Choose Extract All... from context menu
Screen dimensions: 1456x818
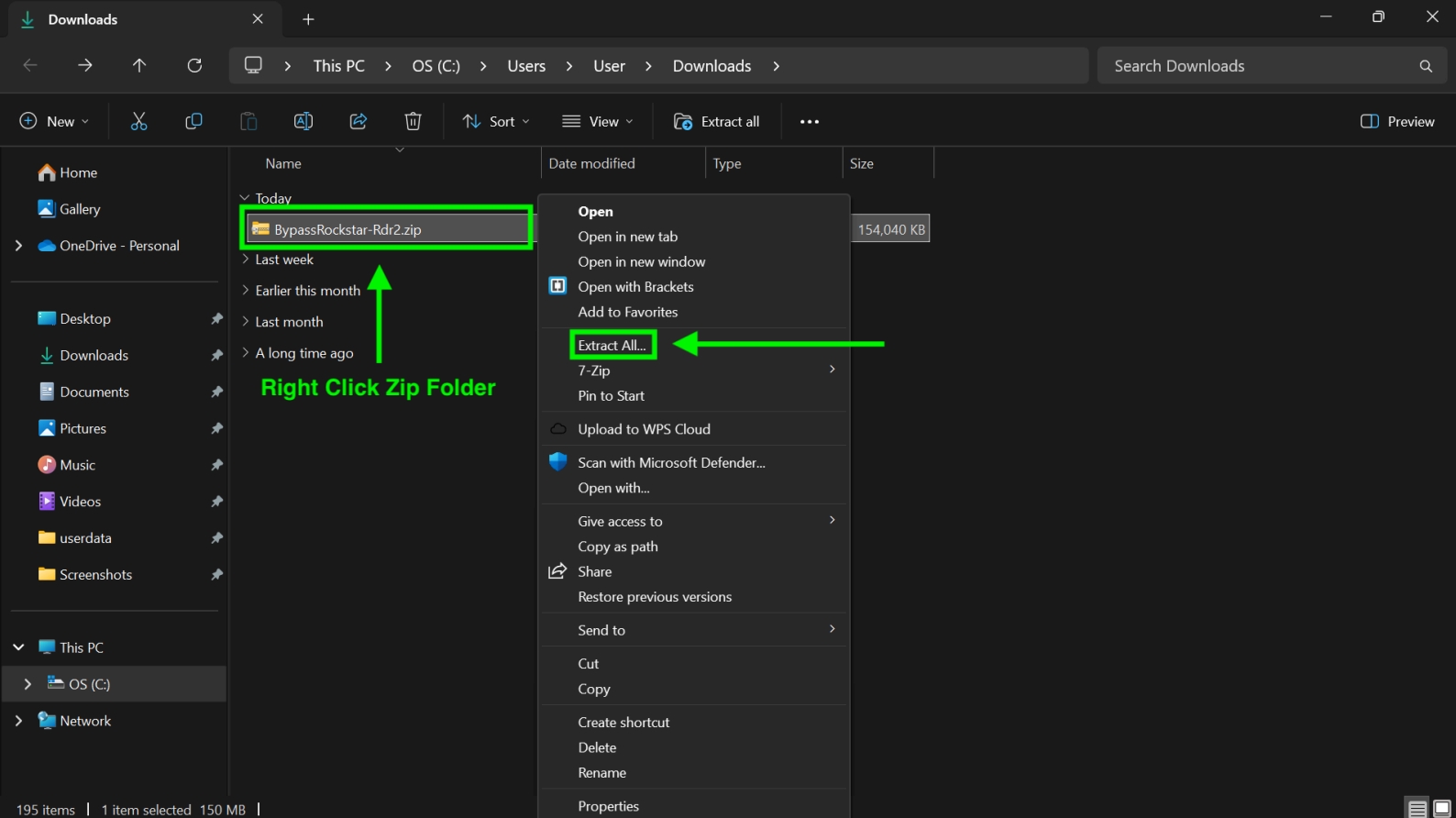point(612,346)
